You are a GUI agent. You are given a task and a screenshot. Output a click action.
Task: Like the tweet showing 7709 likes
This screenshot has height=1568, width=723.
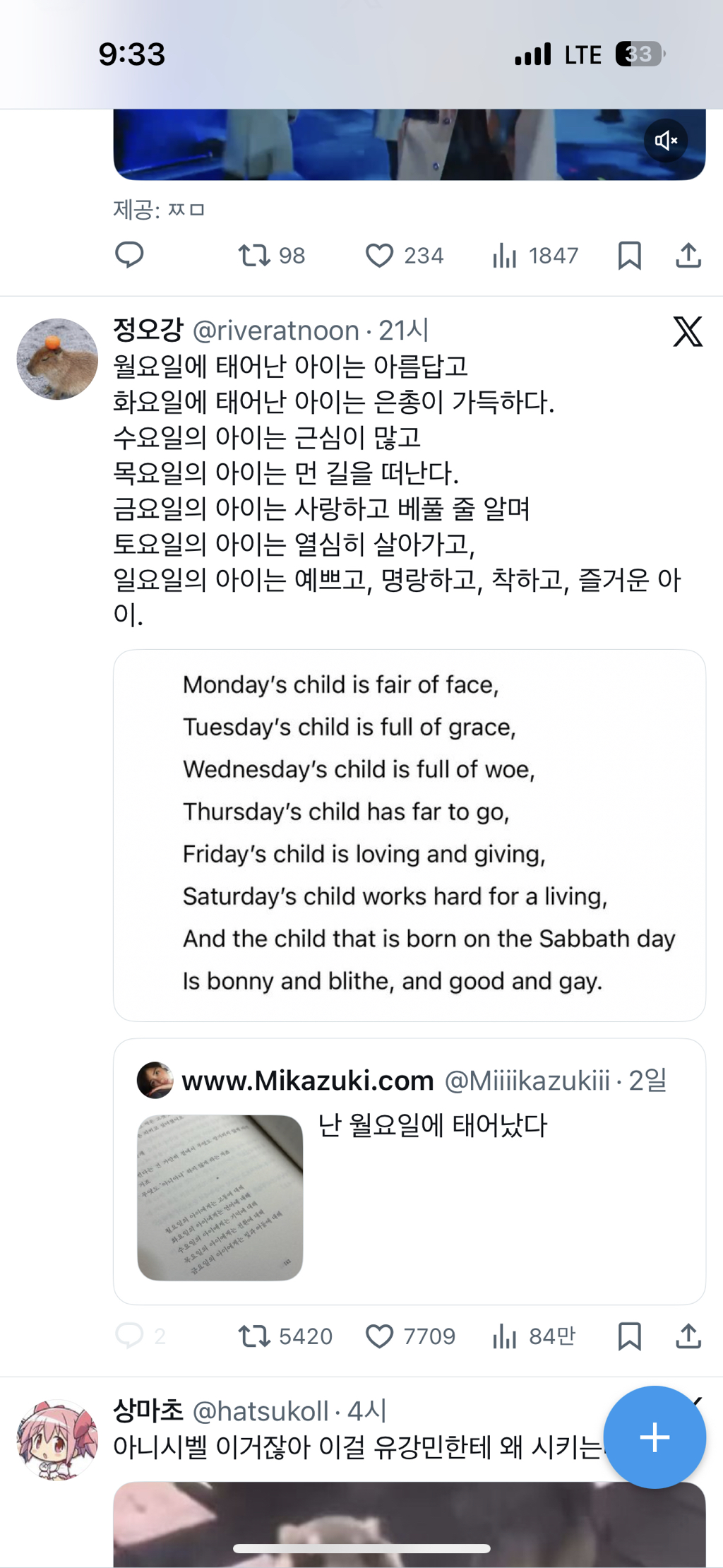point(379,1336)
